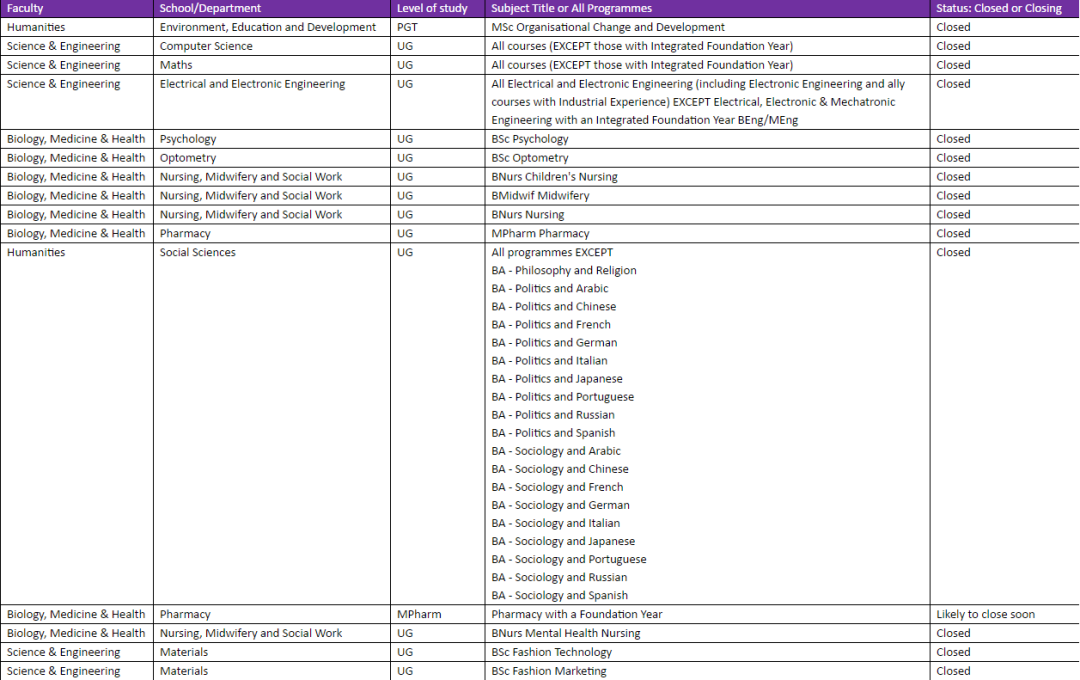
Task: Click the MPharm Pharmacy subject cell
Action: (540, 234)
